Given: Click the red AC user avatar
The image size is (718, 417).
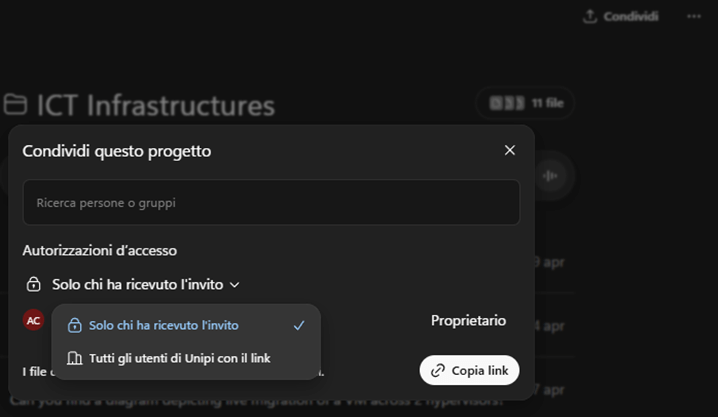Looking at the screenshot, I should click(x=34, y=320).
